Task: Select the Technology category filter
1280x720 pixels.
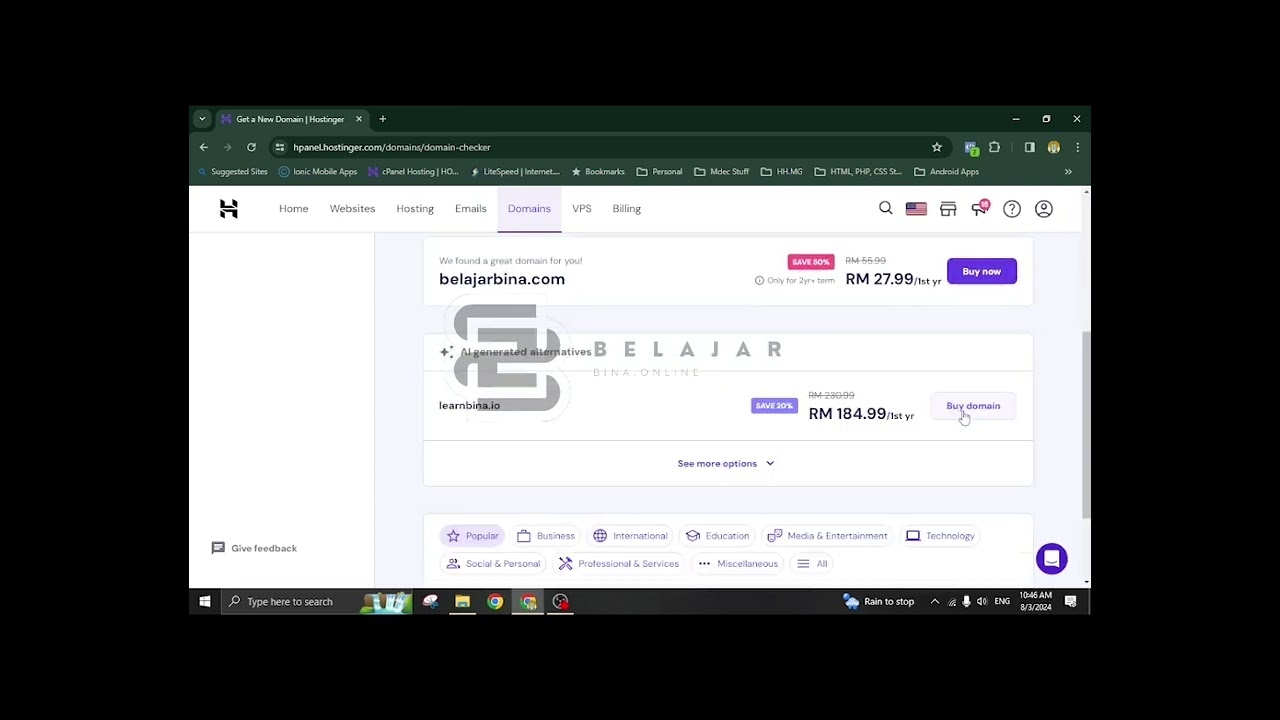Action: tap(940, 536)
